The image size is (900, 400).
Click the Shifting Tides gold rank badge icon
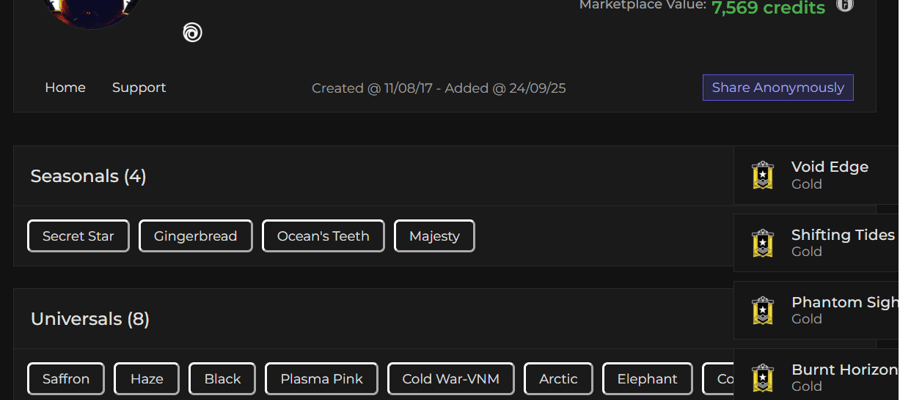point(762,243)
